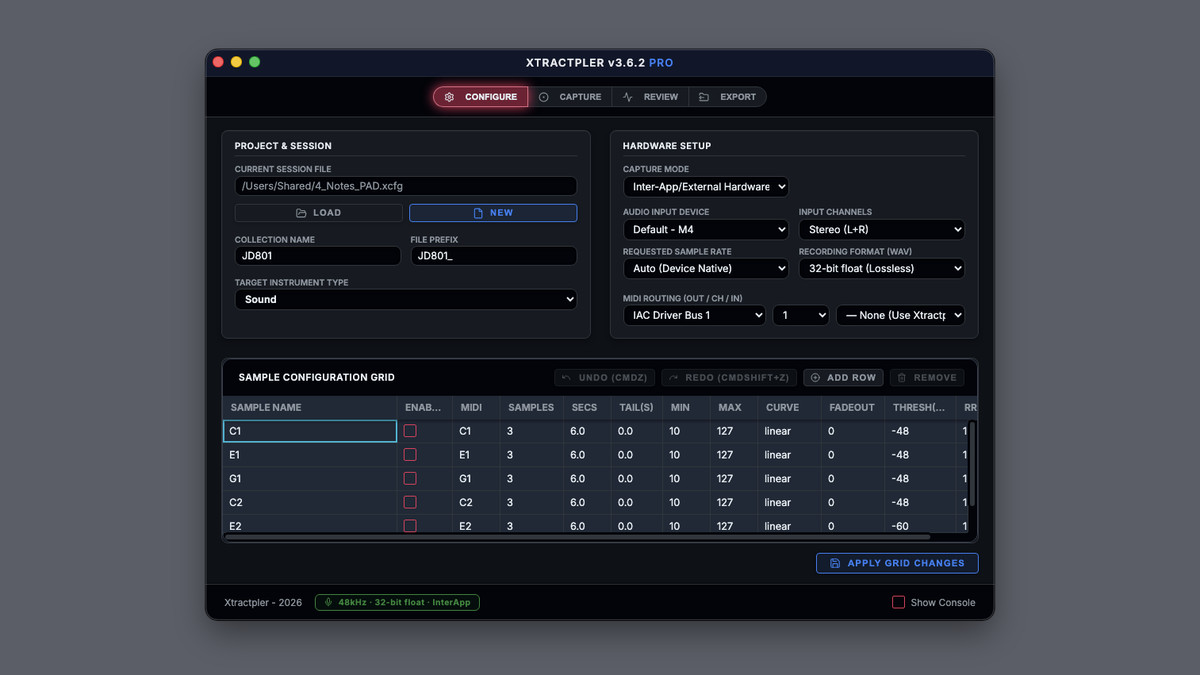Image resolution: width=1200 pixels, height=675 pixels.
Task: Click the plus icon on Add Row
Action: [817, 377]
